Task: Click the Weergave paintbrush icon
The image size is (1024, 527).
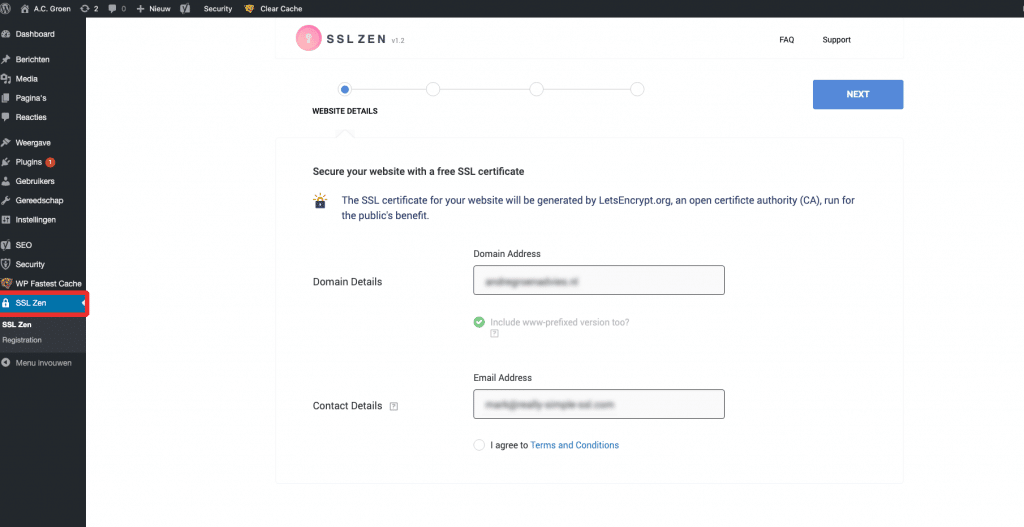Action: 6,142
